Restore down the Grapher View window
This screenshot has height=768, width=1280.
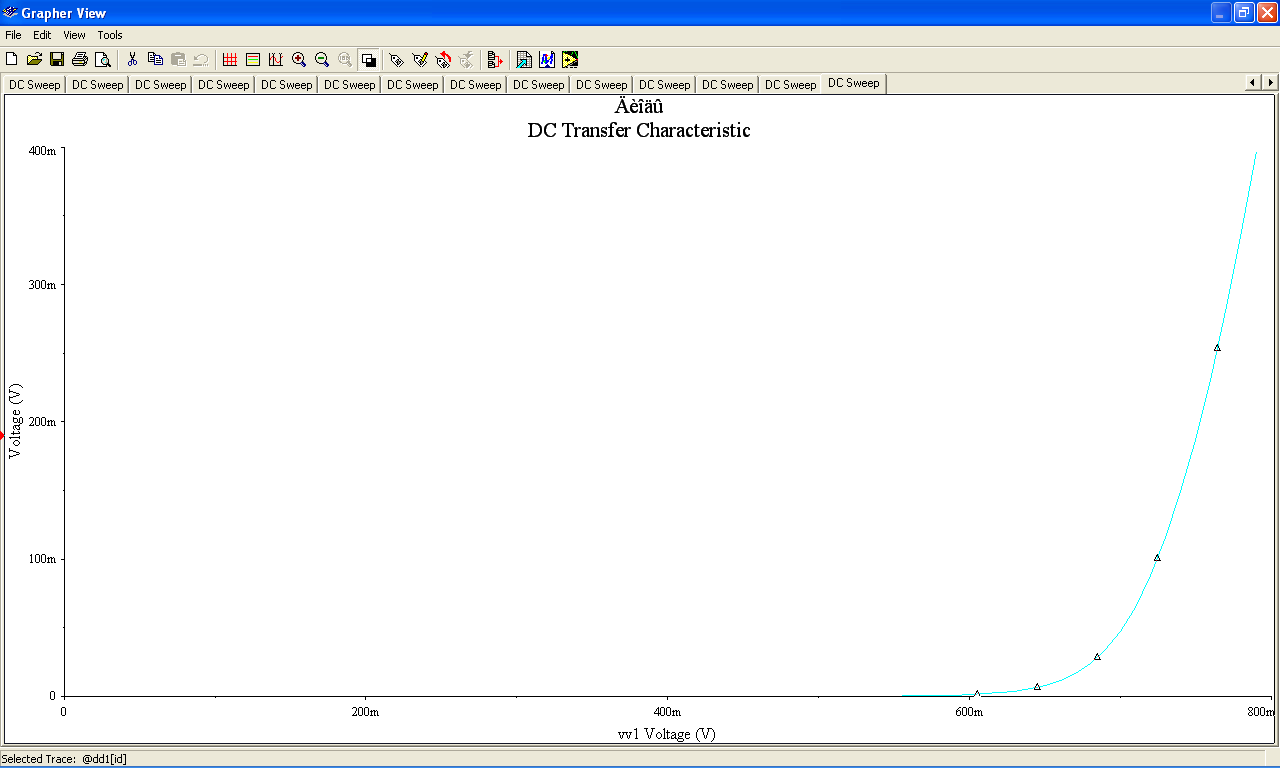(x=1244, y=12)
